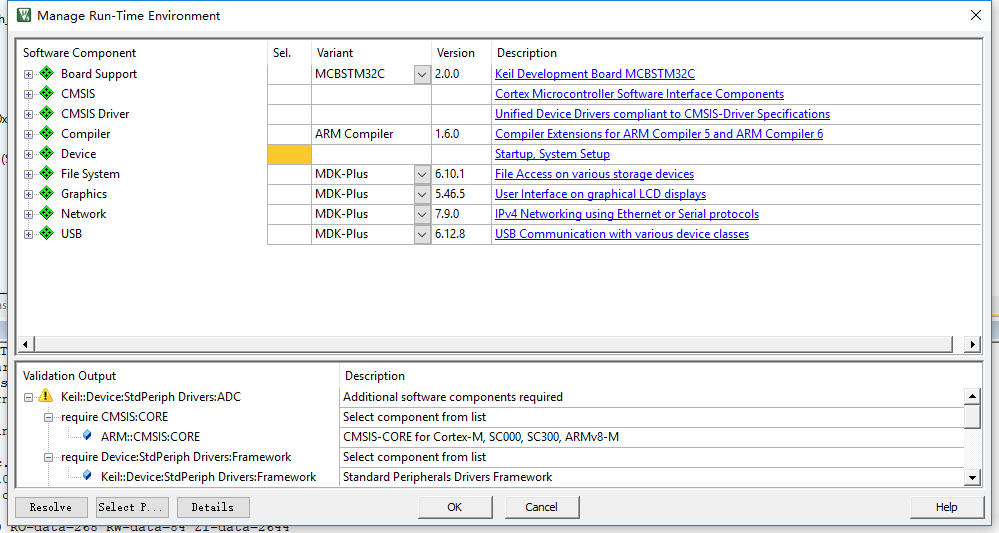Click horizontal scrollbar right arrow in component list
999x533 pixels.
coord(972,344)
